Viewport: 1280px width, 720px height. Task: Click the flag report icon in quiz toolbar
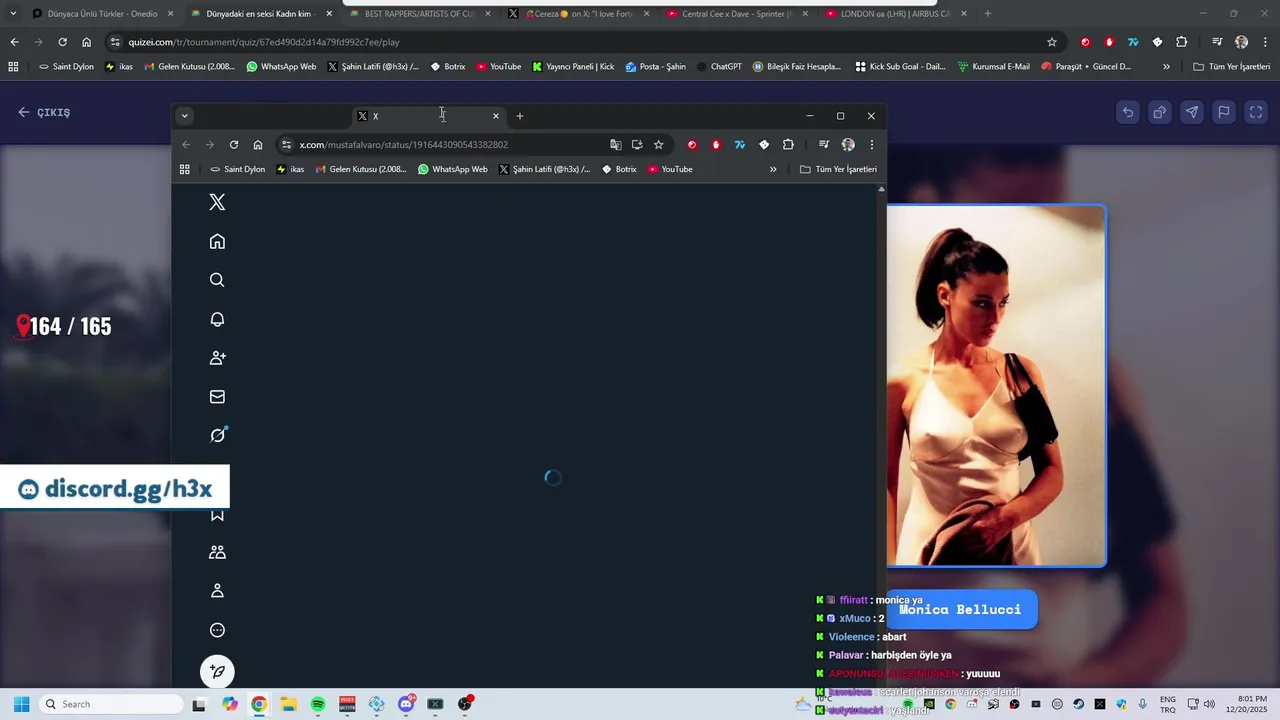[1224, 112]
